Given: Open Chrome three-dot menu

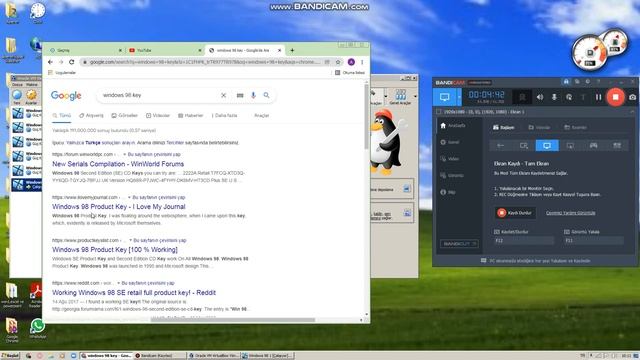Looking at the screenshot, I should (x=362, y=62).
